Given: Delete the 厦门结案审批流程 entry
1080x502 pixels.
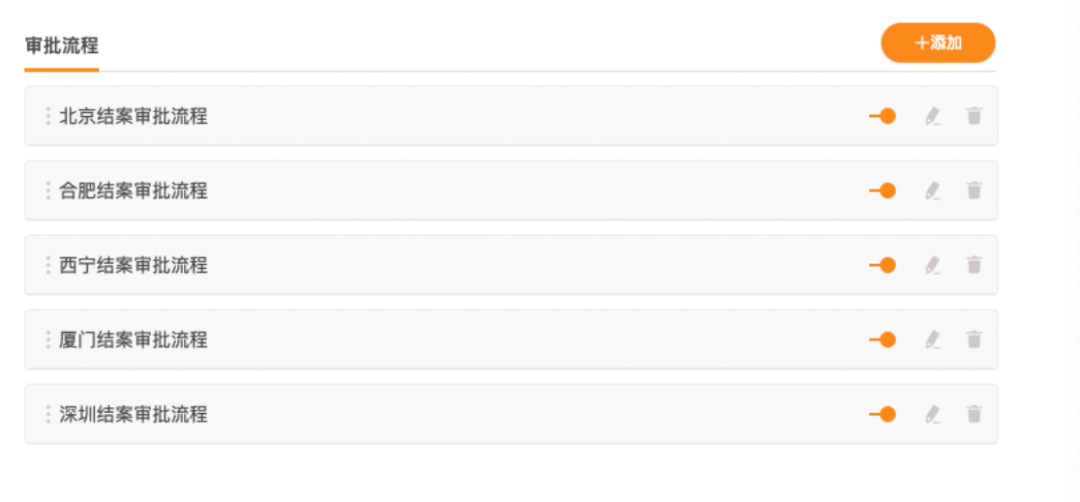Looking at the screenshot, I should click(974, 339).
